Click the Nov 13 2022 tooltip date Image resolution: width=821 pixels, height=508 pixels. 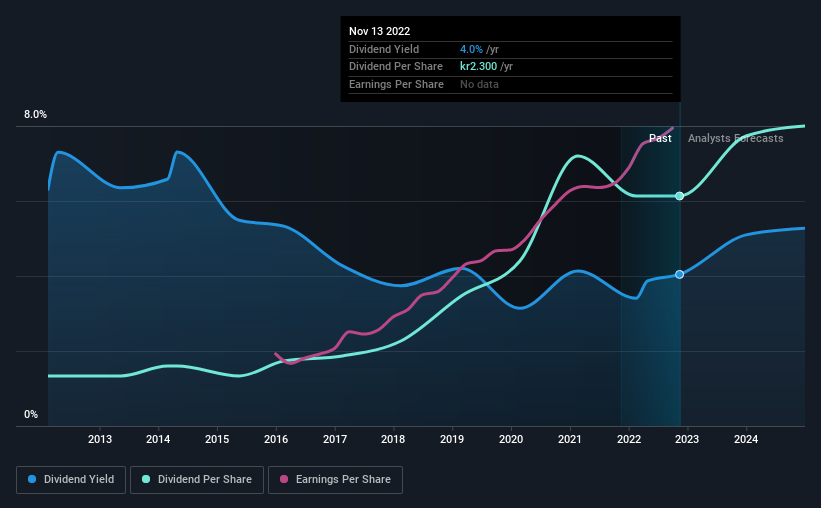point(380,31)
